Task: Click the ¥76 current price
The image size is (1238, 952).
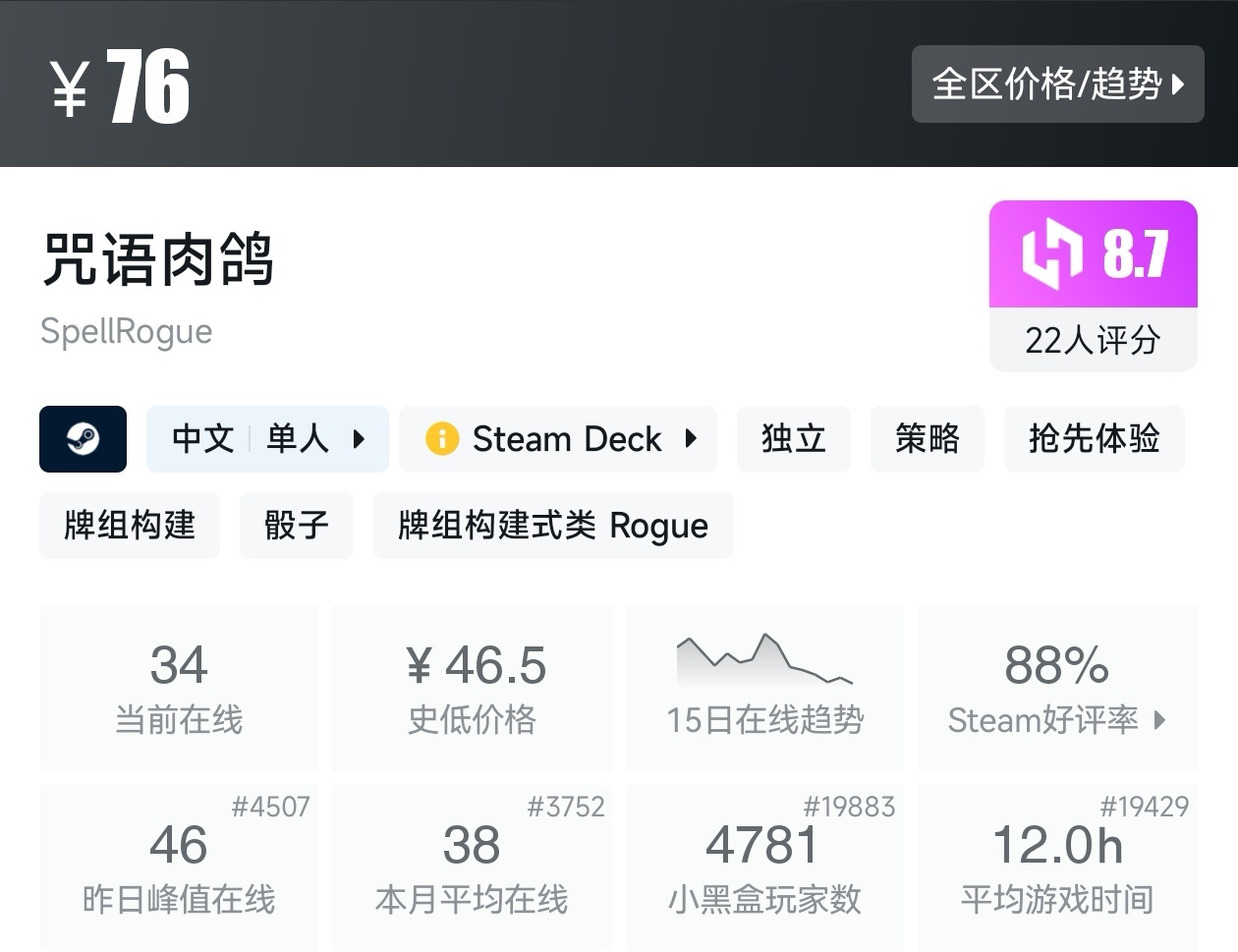Action: coord(121,86)
